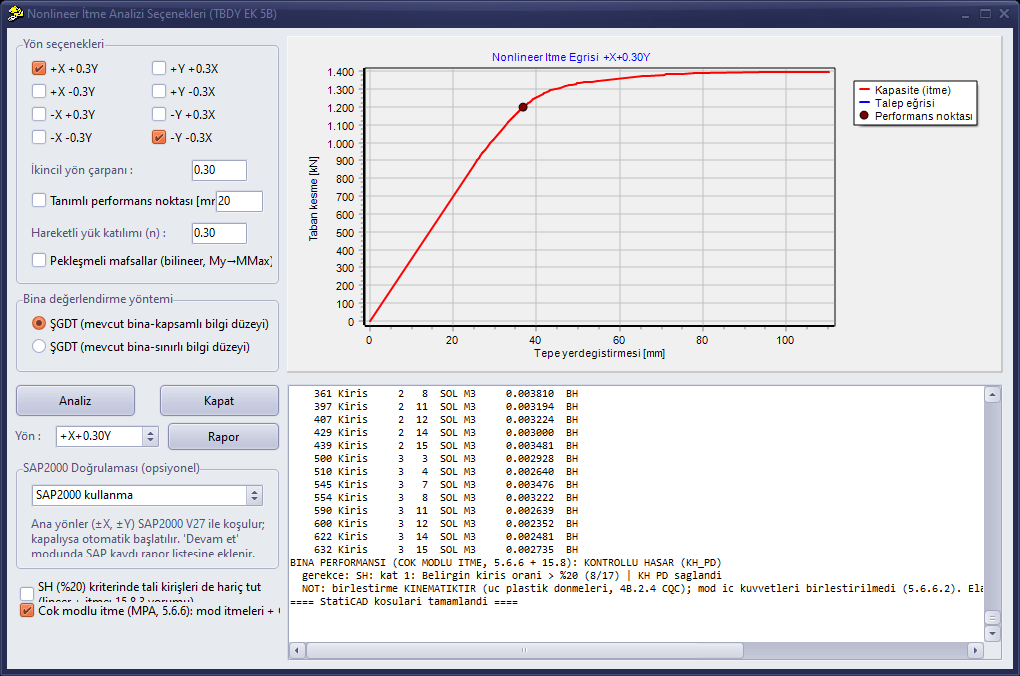Enable the +Y -0.3X direction checkbox
The height and width of the screenshot is (676, 1020).
(159, 92)
